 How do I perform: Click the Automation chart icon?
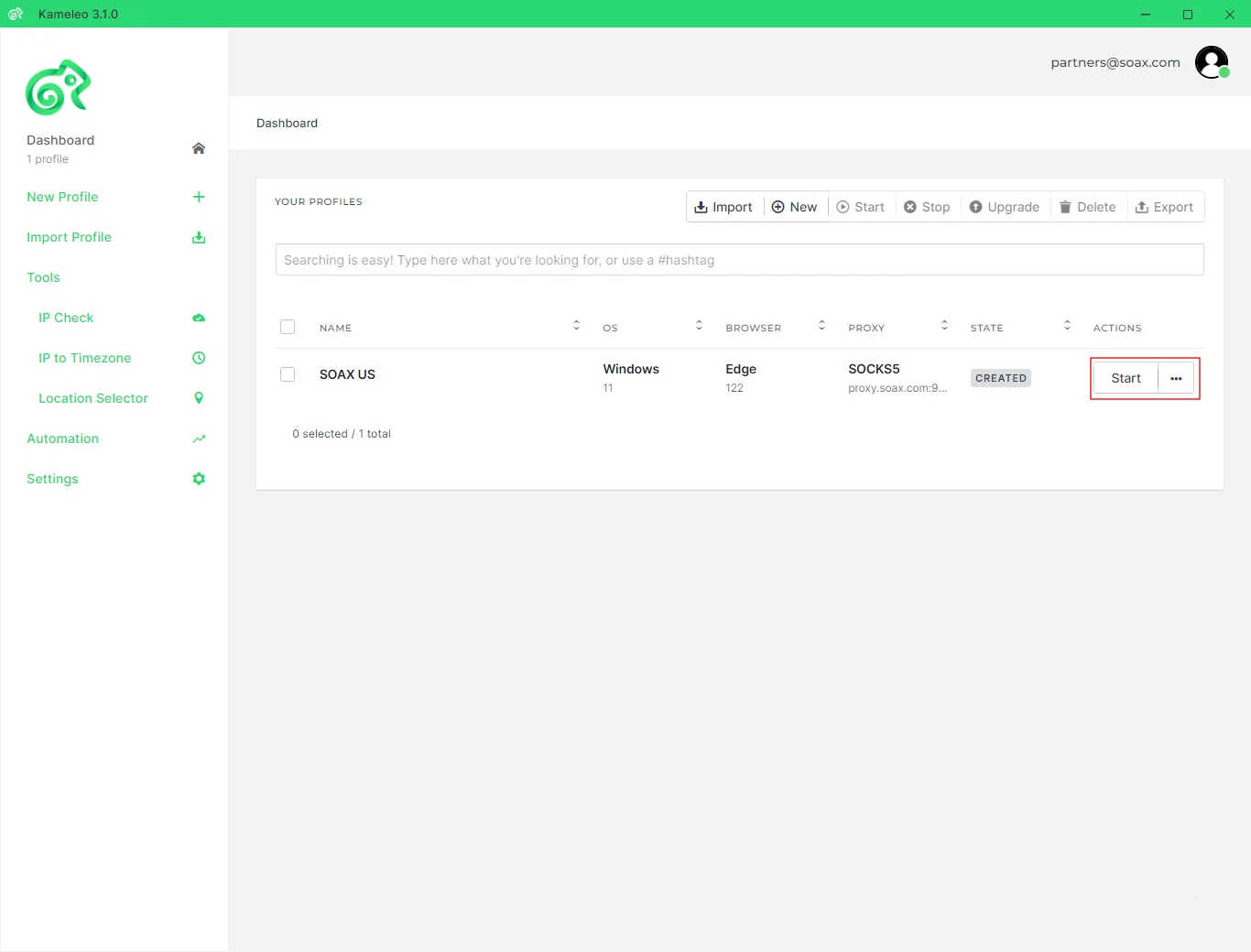199,438
